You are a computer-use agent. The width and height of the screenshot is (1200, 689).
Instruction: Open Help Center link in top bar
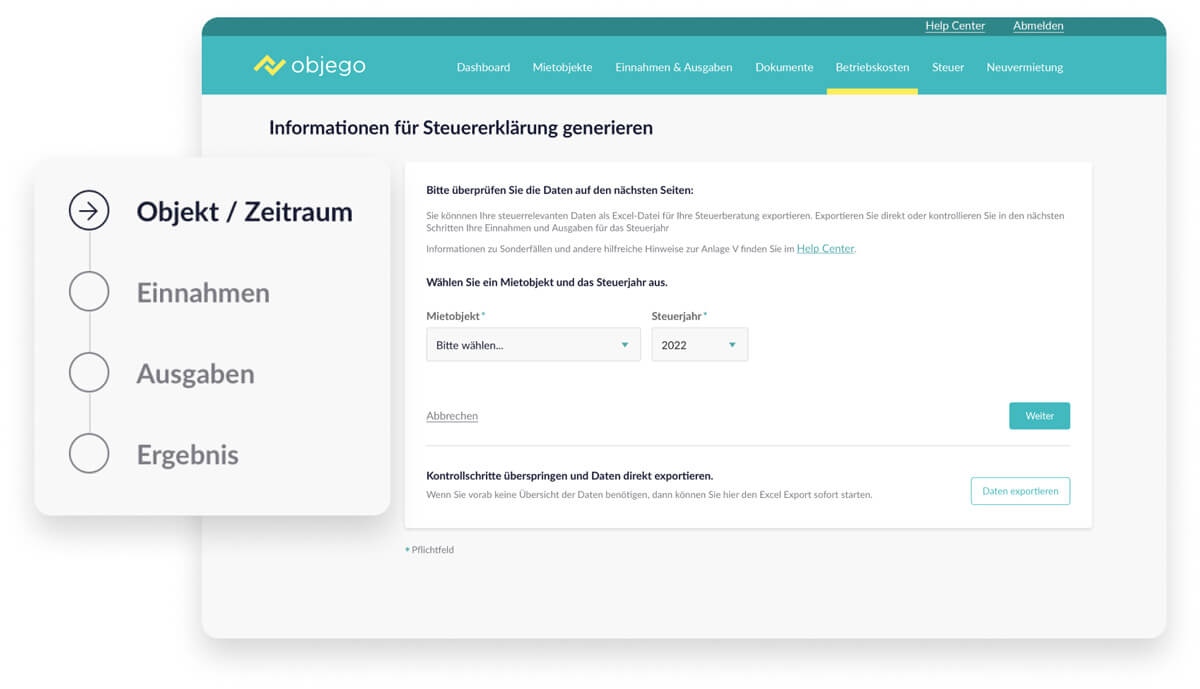pos(955,26)
